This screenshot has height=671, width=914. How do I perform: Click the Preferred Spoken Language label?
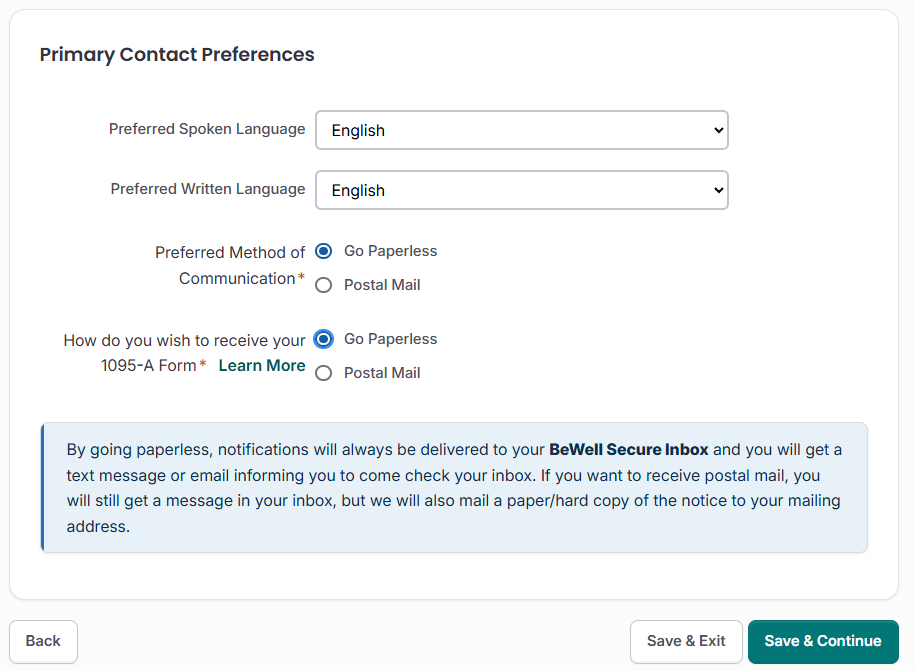[x=207, y=129]
